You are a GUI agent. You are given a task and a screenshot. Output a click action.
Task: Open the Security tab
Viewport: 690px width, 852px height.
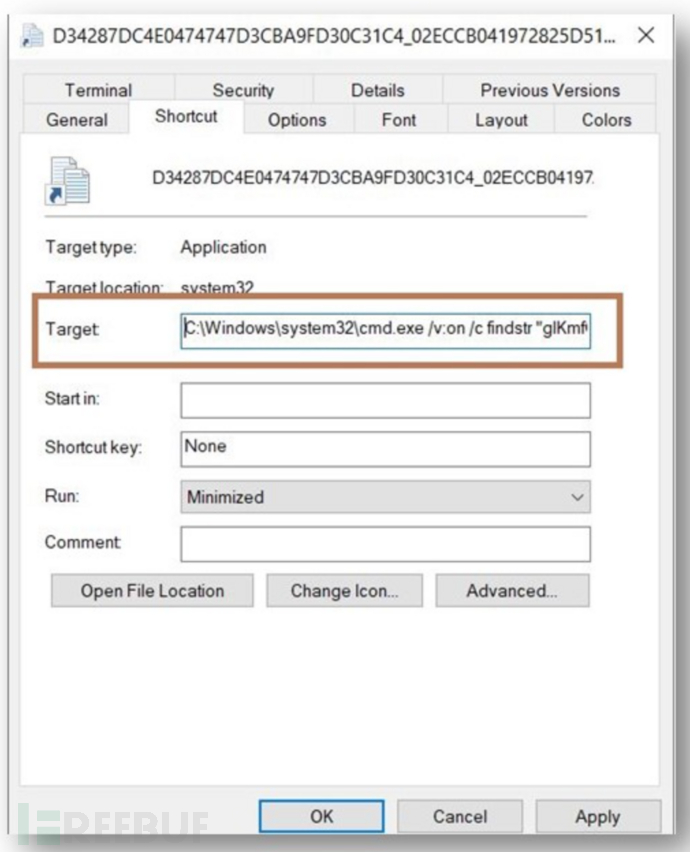point(243,90)
